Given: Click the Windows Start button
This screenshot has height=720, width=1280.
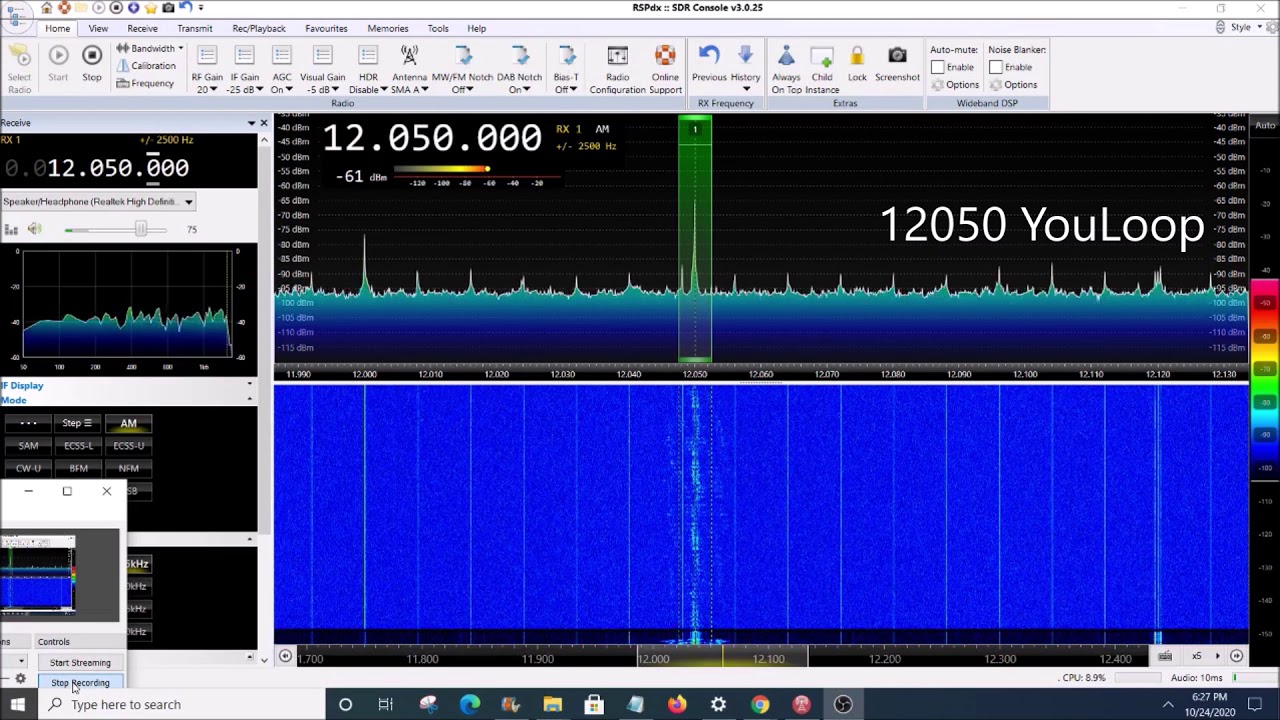Looking at the screenshot, I should pos(17,705).
